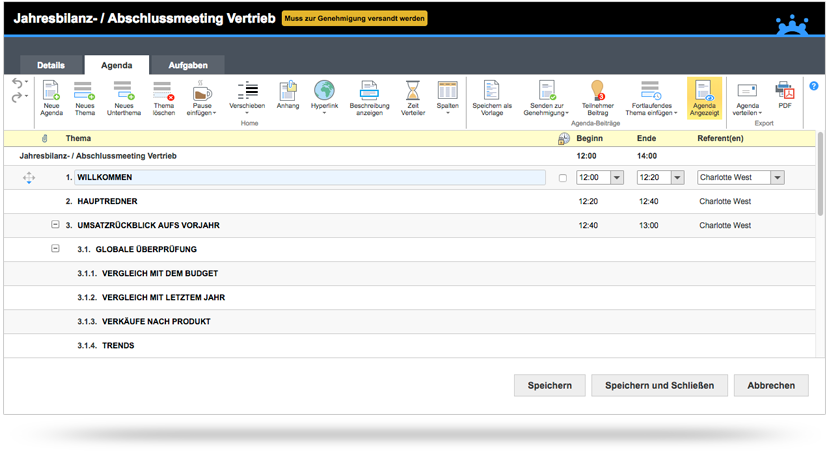Click the Speichern button
This screenshot has width=829, height=454.
click(550, 385)
